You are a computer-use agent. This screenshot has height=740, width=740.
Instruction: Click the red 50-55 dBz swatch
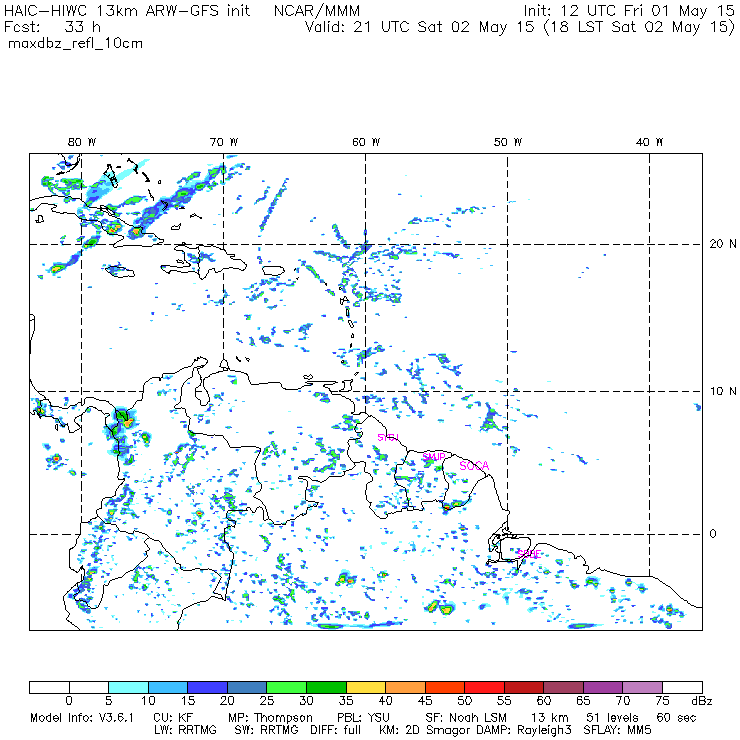point(485,687)
